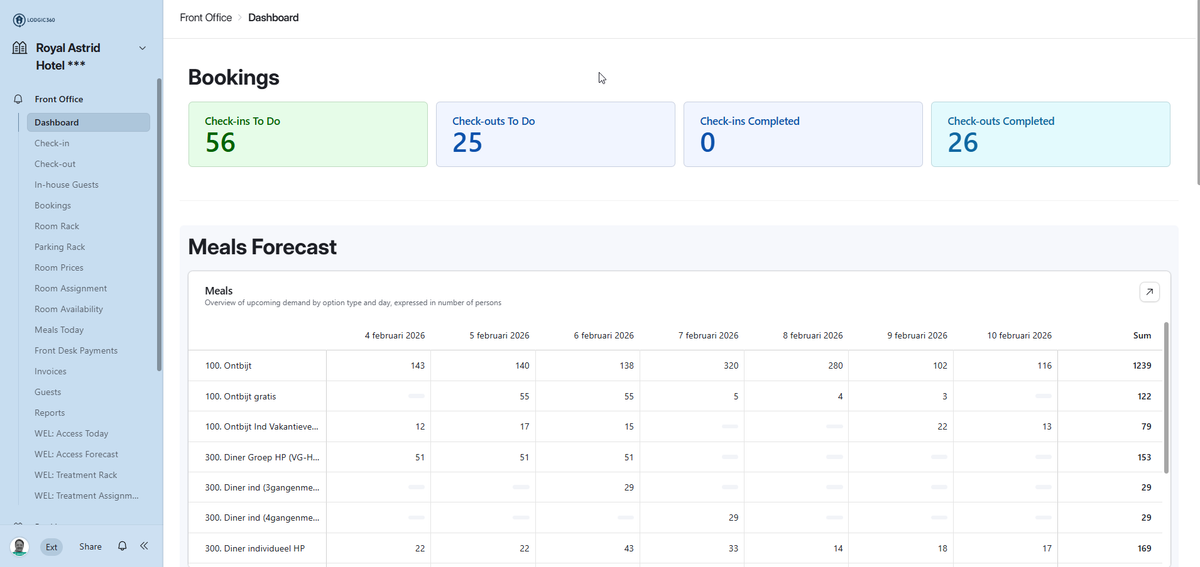Click the Ext badge button
This screenshot has width=1200, height=567.
50,547
